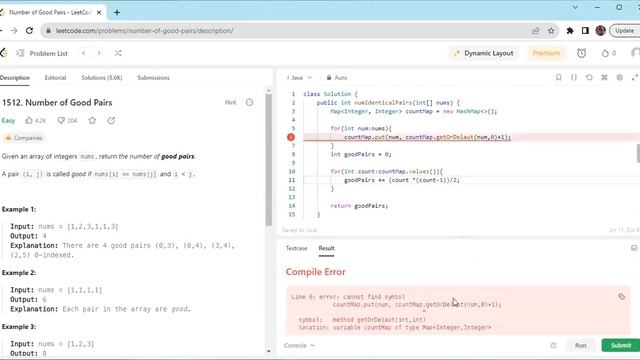The width and height of the screenshot is (640, 360).
Task: Open a new browser tab
Action: point(117,12)
